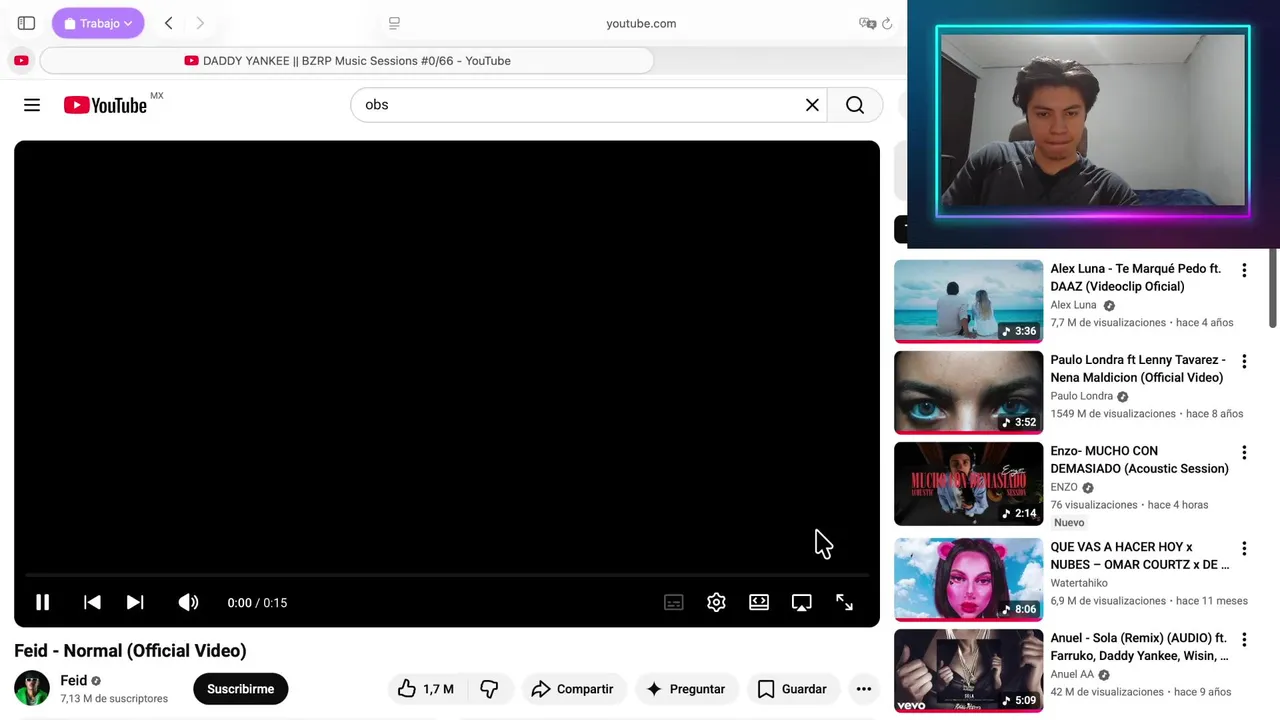Open AirPlay casting options
The image size is (1280, 720).
click(x=802, y=602)
